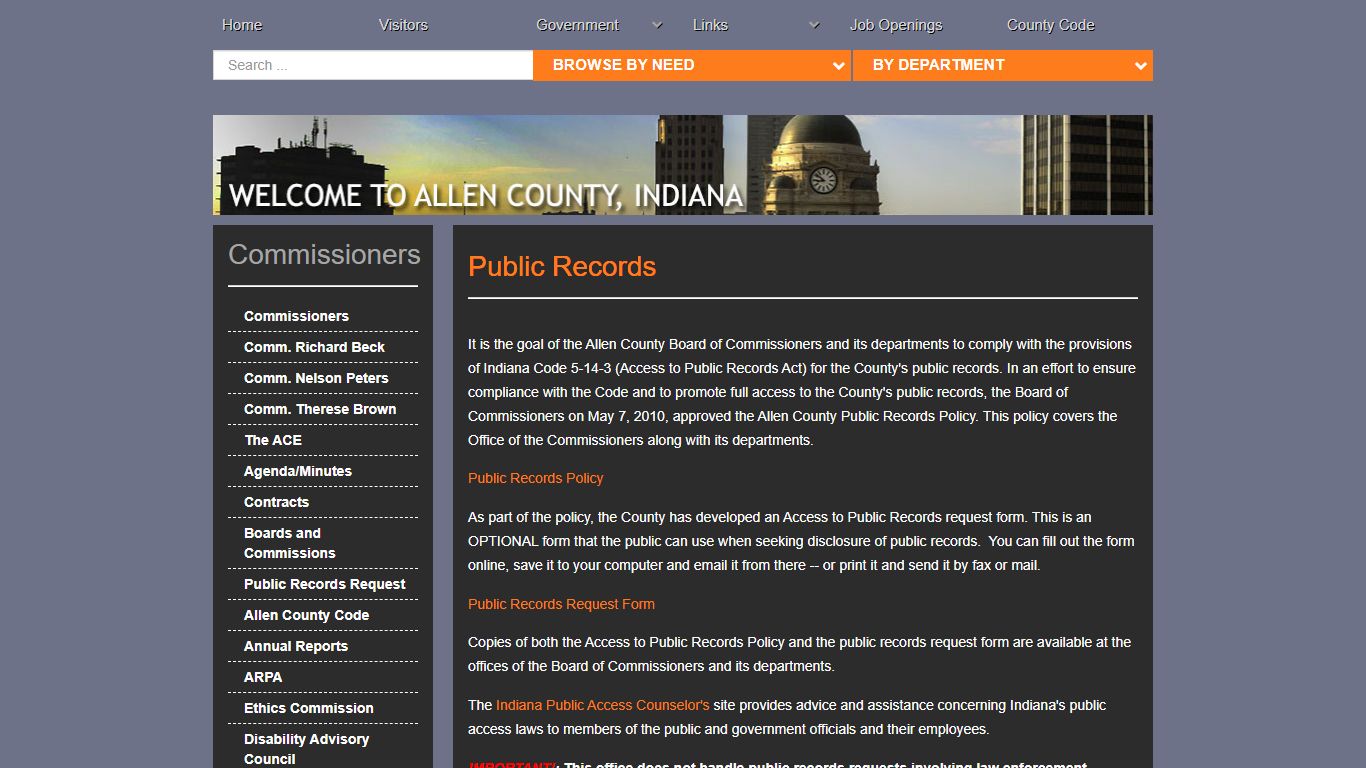The image size is (1366, 768).
Task: Open the Visitors menu item
Action: [403, 25]
